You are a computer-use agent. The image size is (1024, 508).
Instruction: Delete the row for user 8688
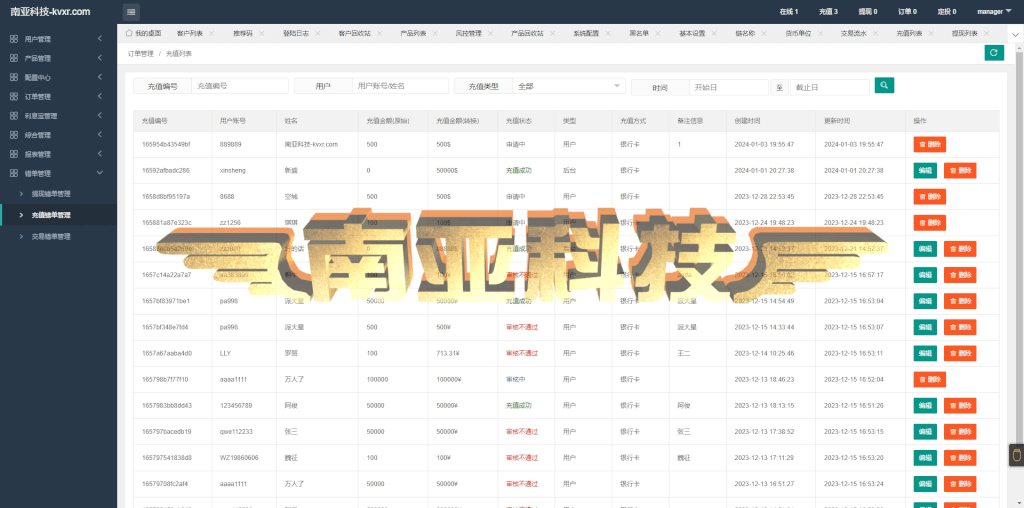coord(929,197)
